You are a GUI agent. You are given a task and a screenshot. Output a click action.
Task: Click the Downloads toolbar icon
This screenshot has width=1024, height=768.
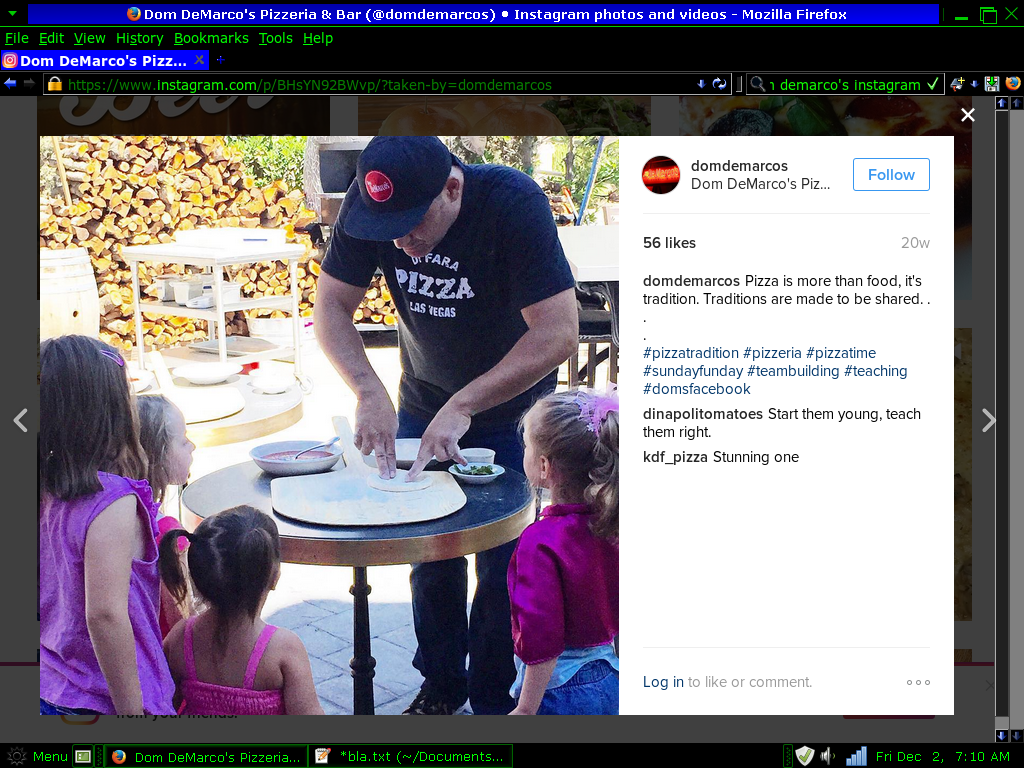[992, 84]
